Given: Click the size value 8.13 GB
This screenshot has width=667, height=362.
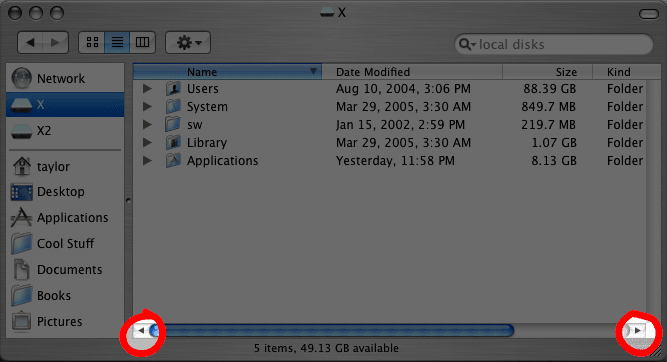Looking at the screenshot, I should pos(554,161).
